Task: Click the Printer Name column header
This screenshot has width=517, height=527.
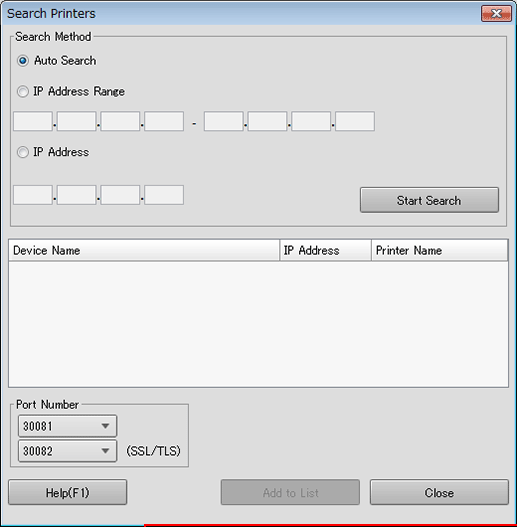Action: pyautogui.click(x=439, y=250)
